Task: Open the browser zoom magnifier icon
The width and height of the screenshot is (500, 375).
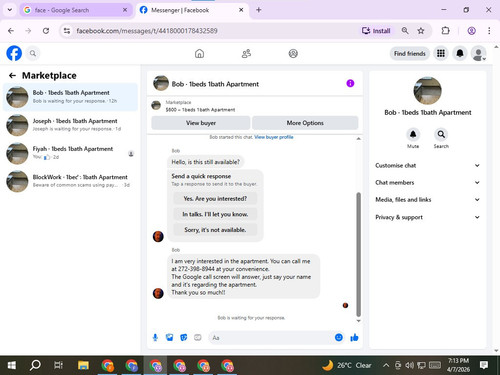Action: 405,31
